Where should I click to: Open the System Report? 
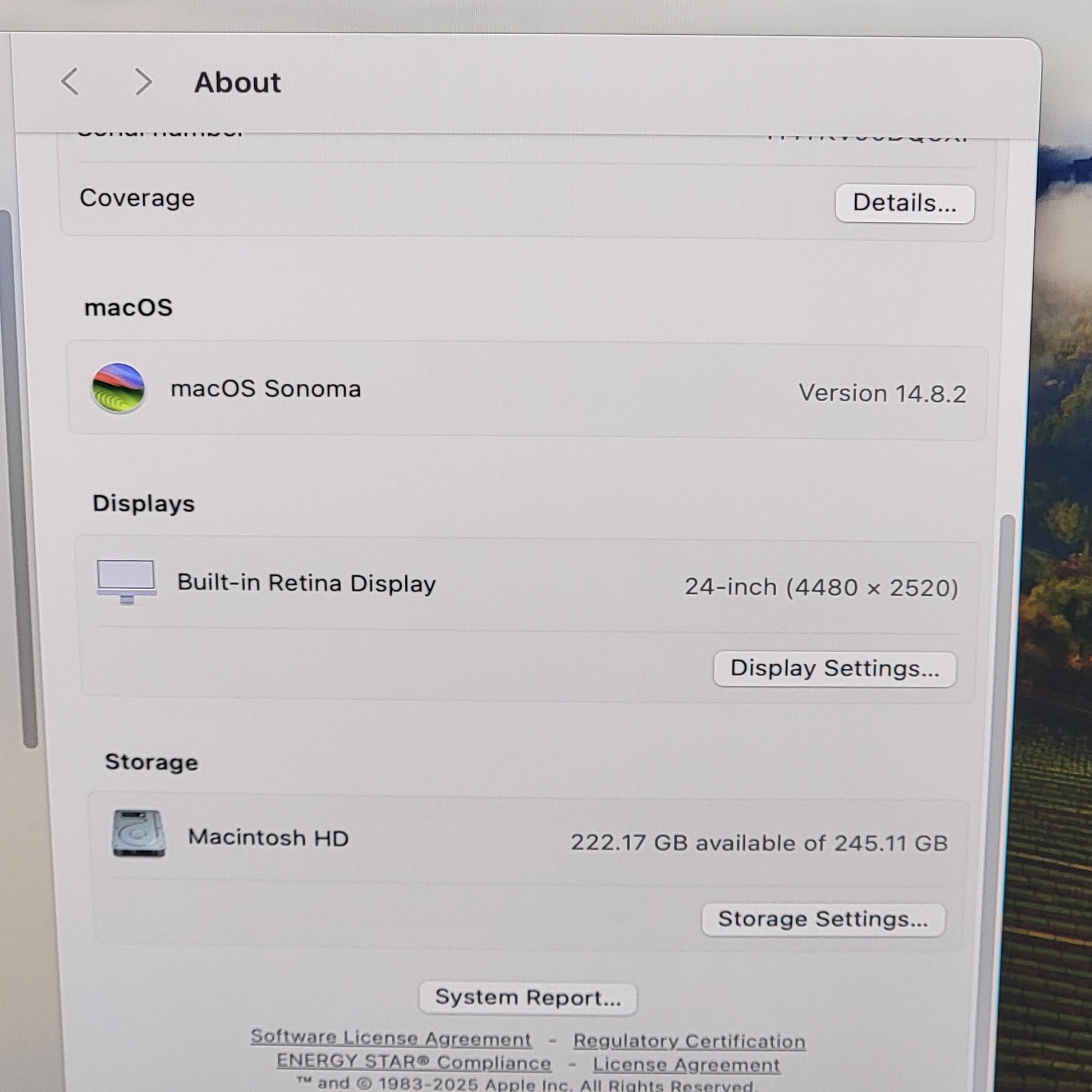527,998
